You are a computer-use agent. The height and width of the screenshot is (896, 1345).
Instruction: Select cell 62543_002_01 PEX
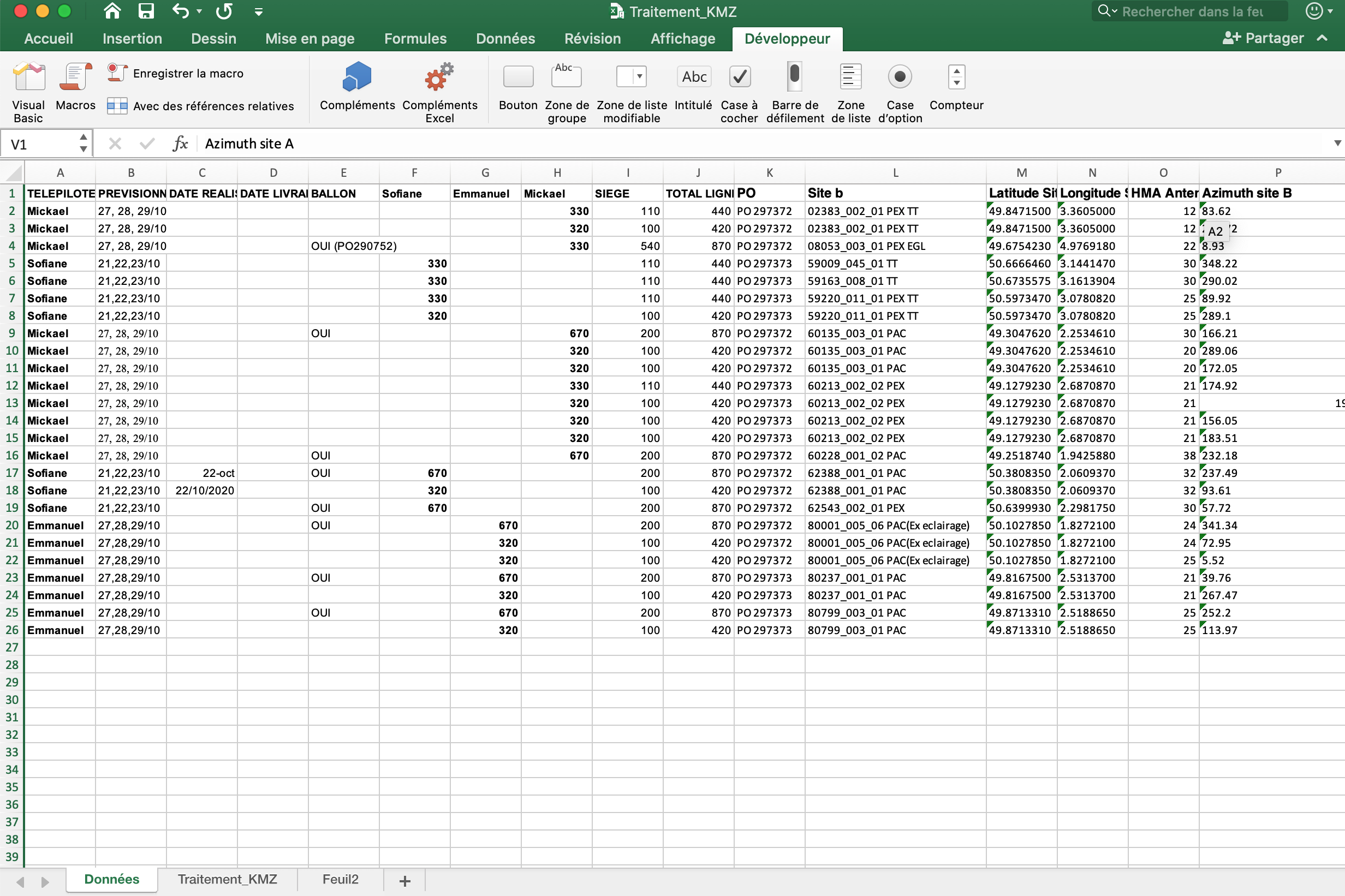pyautogui.click(x=895, y=507)
